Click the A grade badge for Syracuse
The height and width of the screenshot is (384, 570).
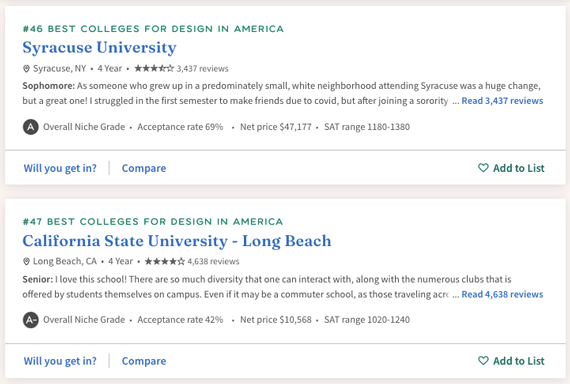point(31,127)
